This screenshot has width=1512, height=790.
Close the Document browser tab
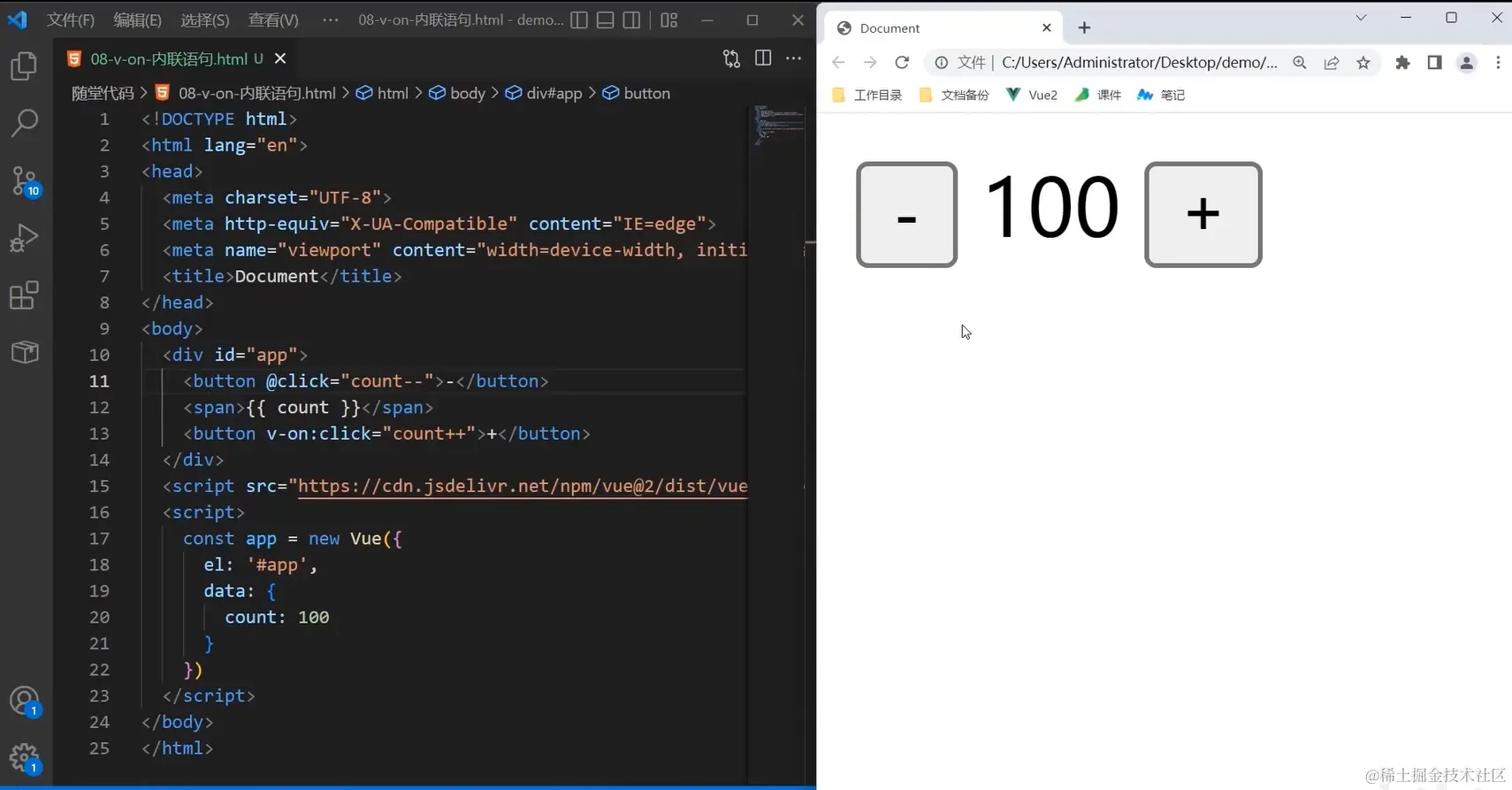click(x=1047, y=28)
